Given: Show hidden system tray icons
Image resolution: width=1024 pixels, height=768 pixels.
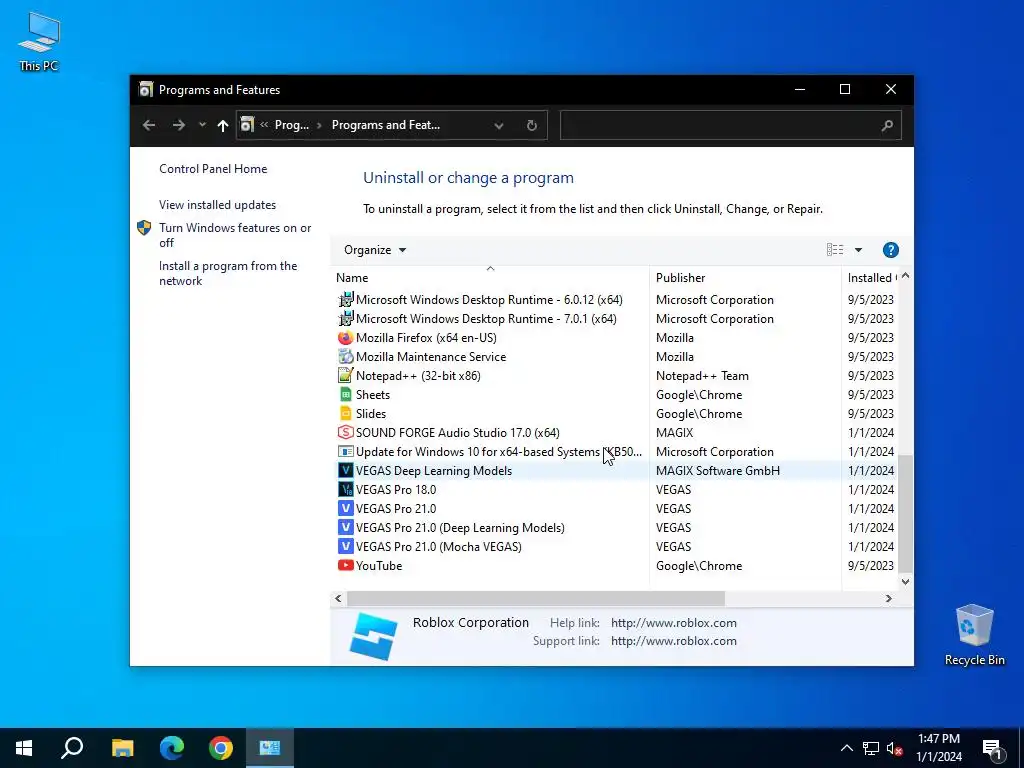Looking at the screenshot, I should pos(846,748).
